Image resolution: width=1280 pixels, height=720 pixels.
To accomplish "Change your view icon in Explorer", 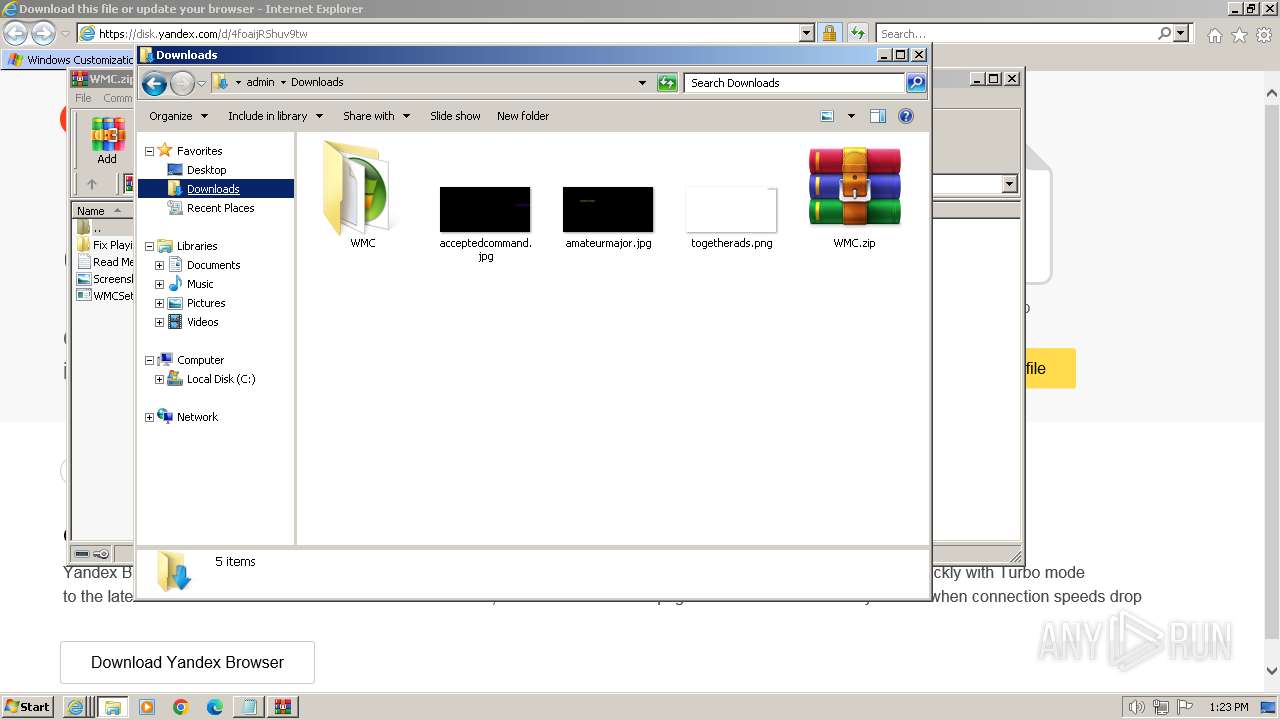I will pyautogui.click(x=827, y=116).
